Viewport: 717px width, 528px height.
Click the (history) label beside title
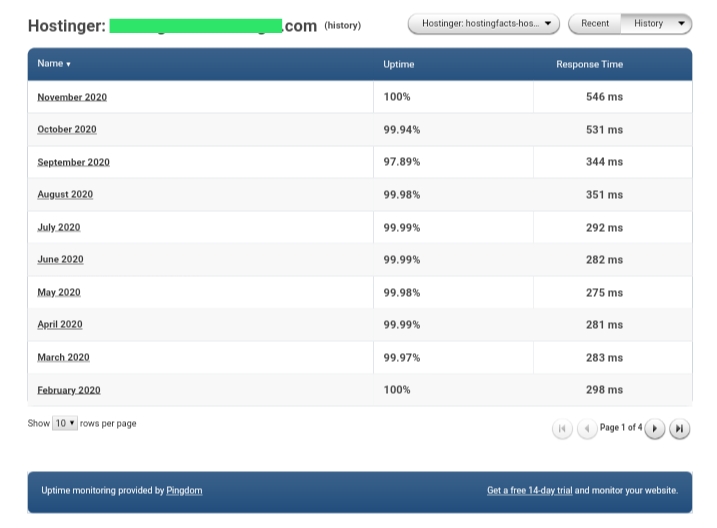coord(342,26)
